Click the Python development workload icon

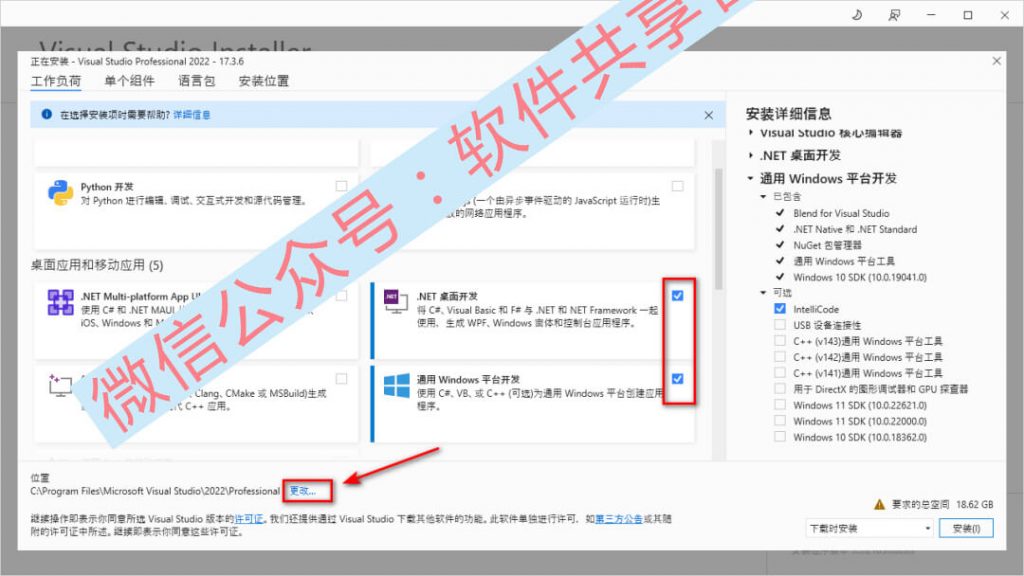pos(60,193)
